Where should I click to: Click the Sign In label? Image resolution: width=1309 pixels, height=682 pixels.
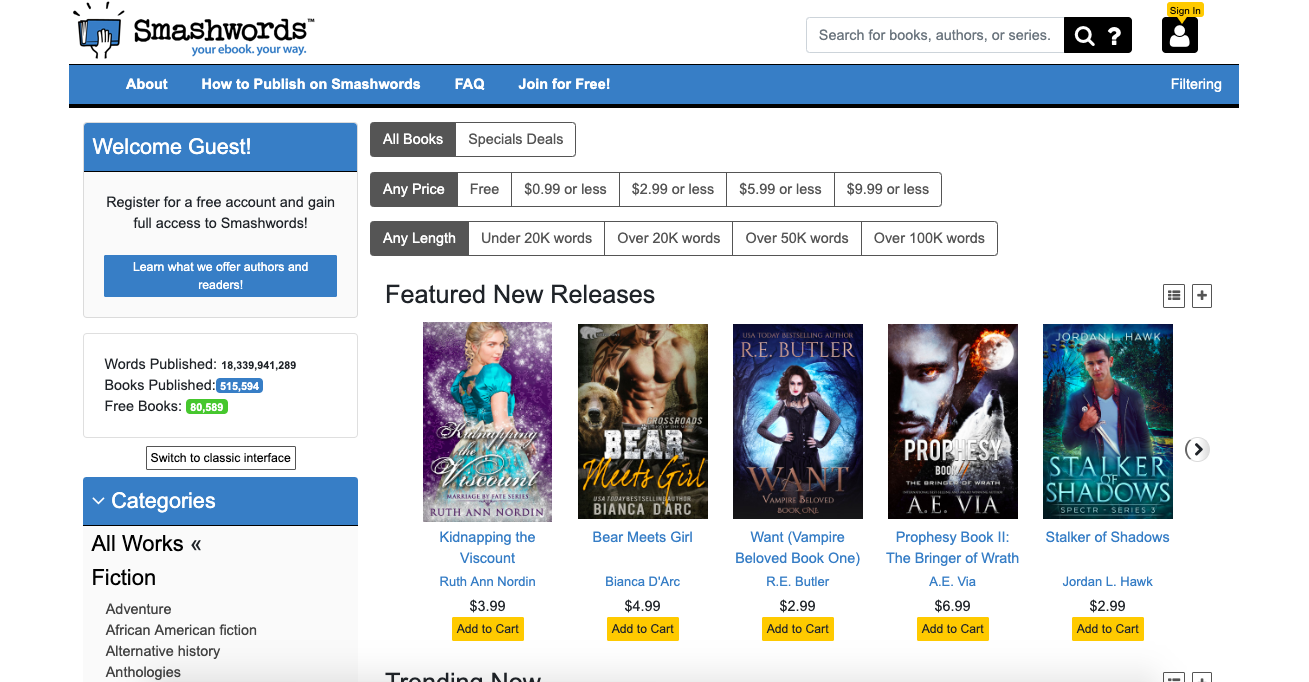1185,10
